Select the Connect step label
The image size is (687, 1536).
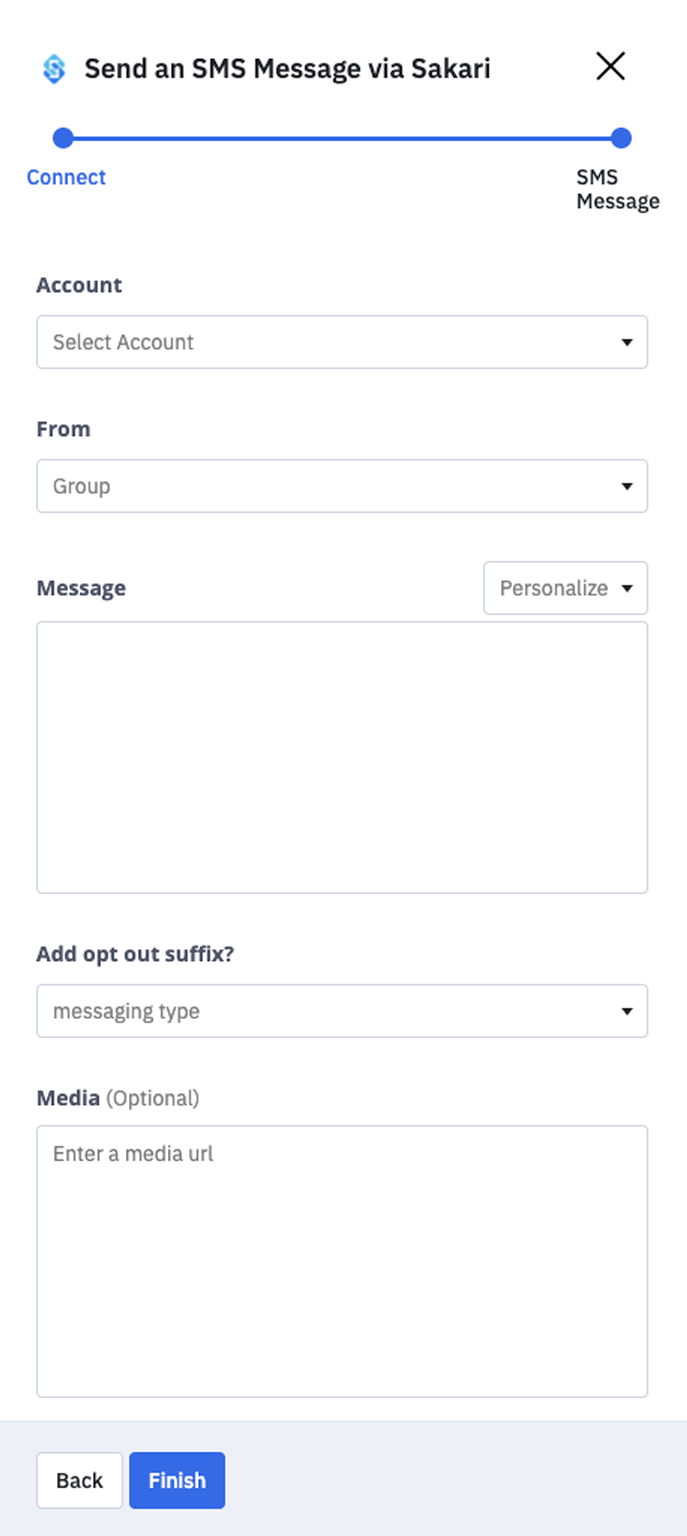click(66, 177)
